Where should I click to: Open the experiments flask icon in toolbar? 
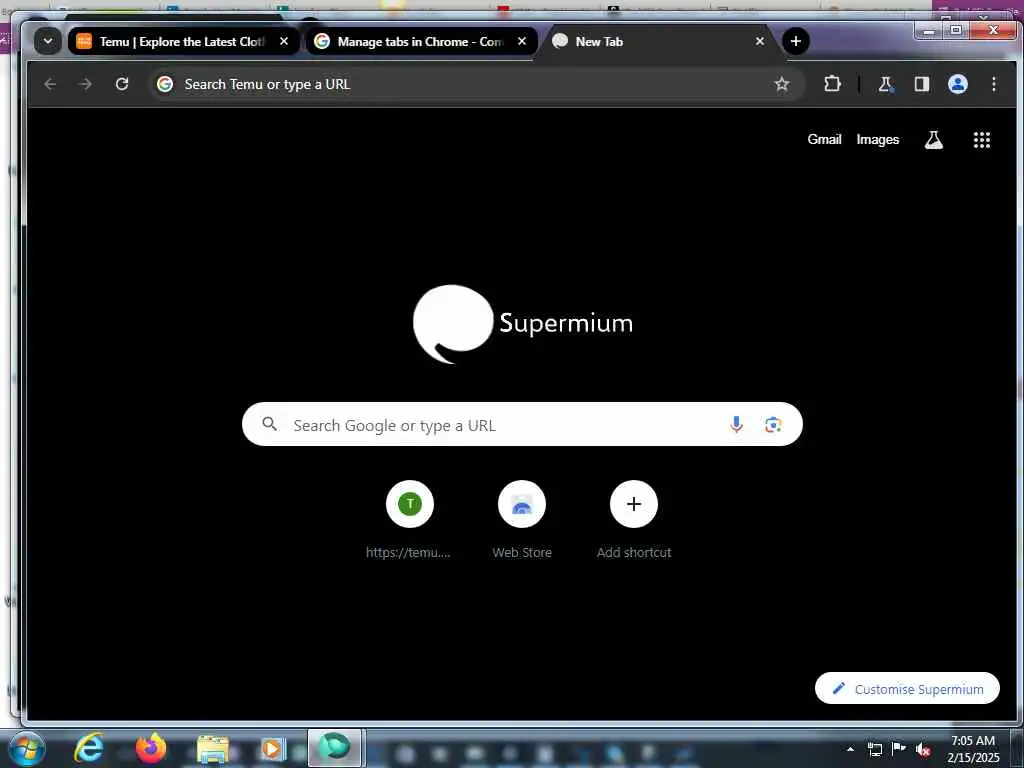(x=886, y=84)
